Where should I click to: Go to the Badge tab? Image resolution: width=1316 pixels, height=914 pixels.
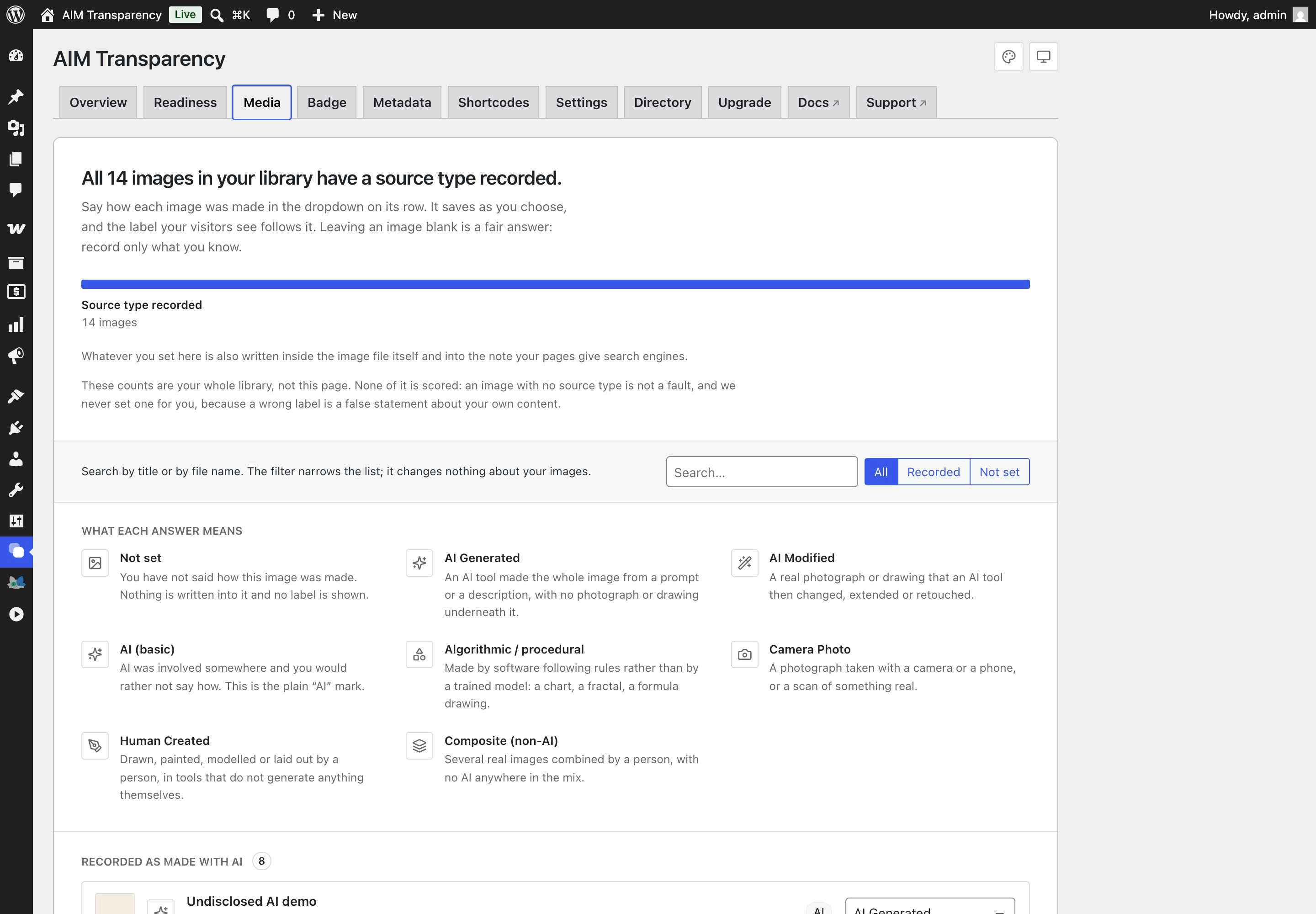[326, 102]
